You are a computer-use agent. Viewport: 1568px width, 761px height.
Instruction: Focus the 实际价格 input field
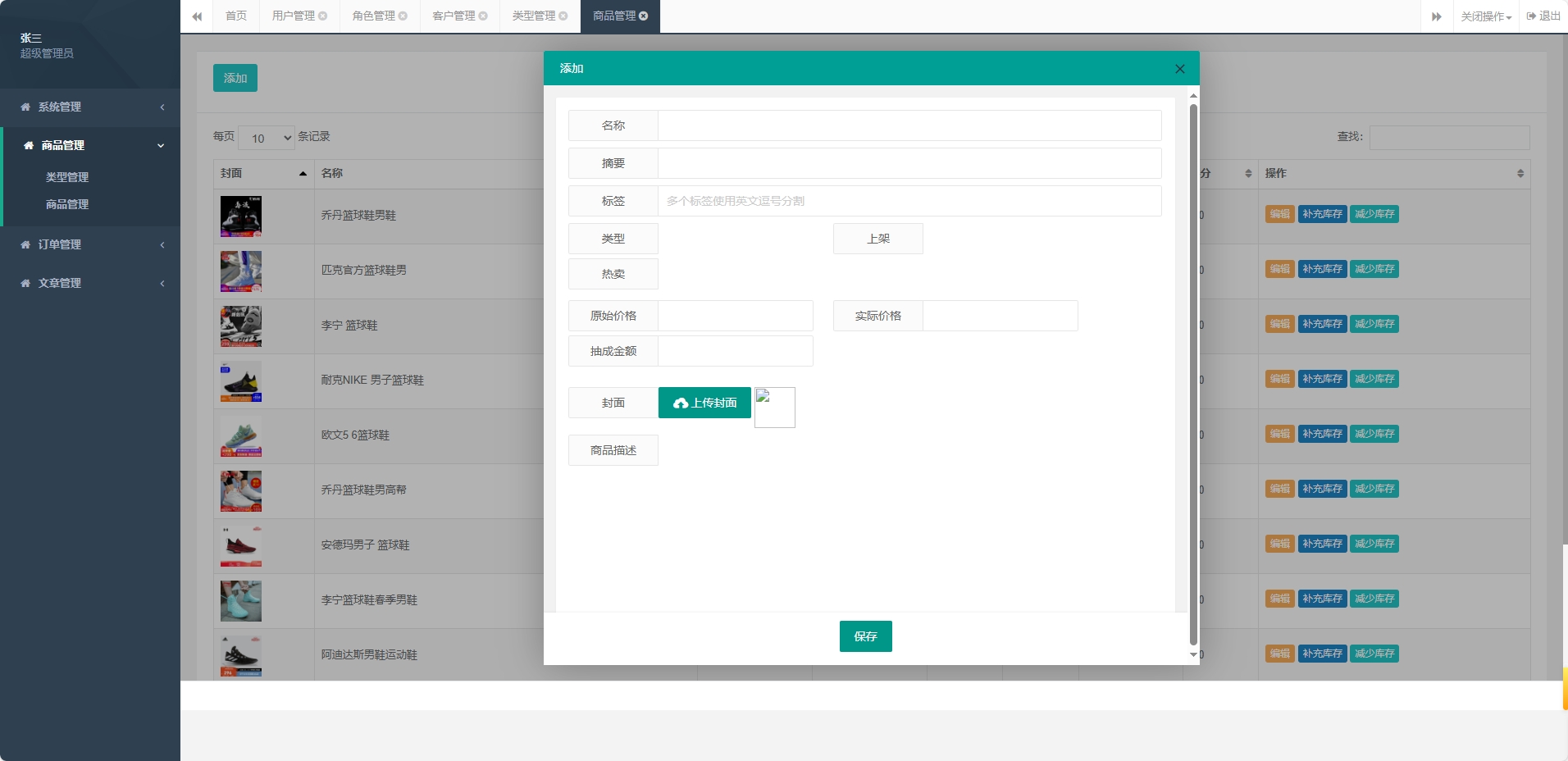(1001, 316)
